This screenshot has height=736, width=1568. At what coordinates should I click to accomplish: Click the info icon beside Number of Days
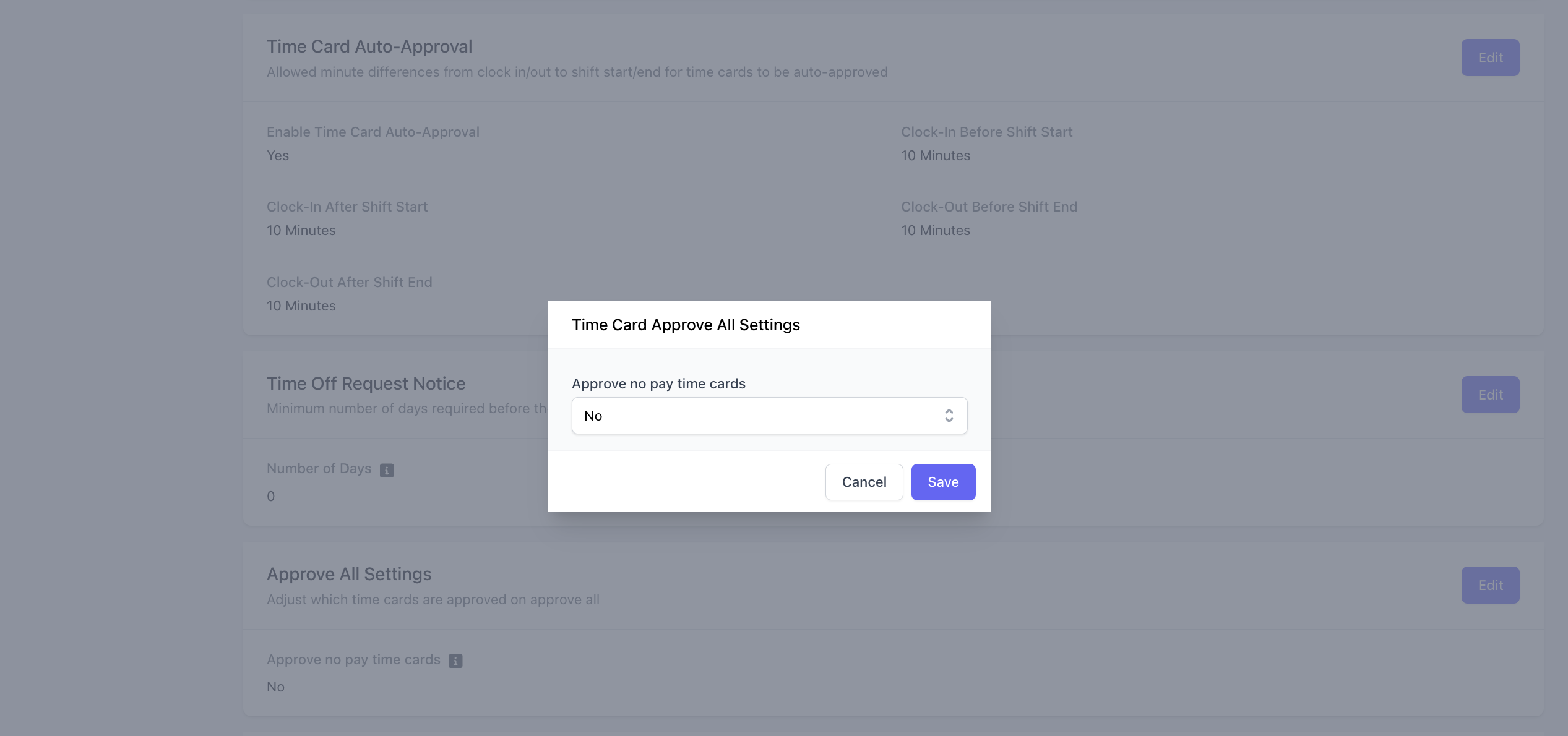coord(387,471)
